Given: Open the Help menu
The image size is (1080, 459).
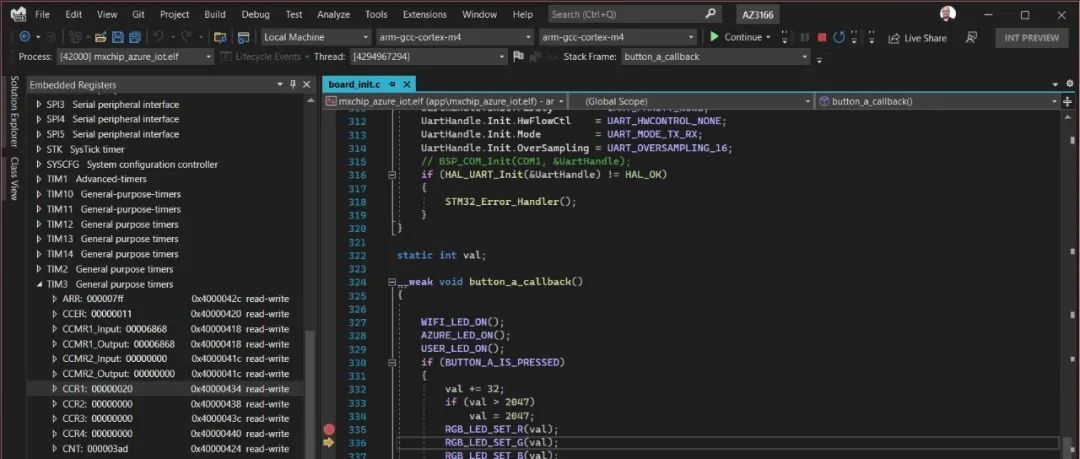Looking at the screenshot, I should tap(523, 14).
